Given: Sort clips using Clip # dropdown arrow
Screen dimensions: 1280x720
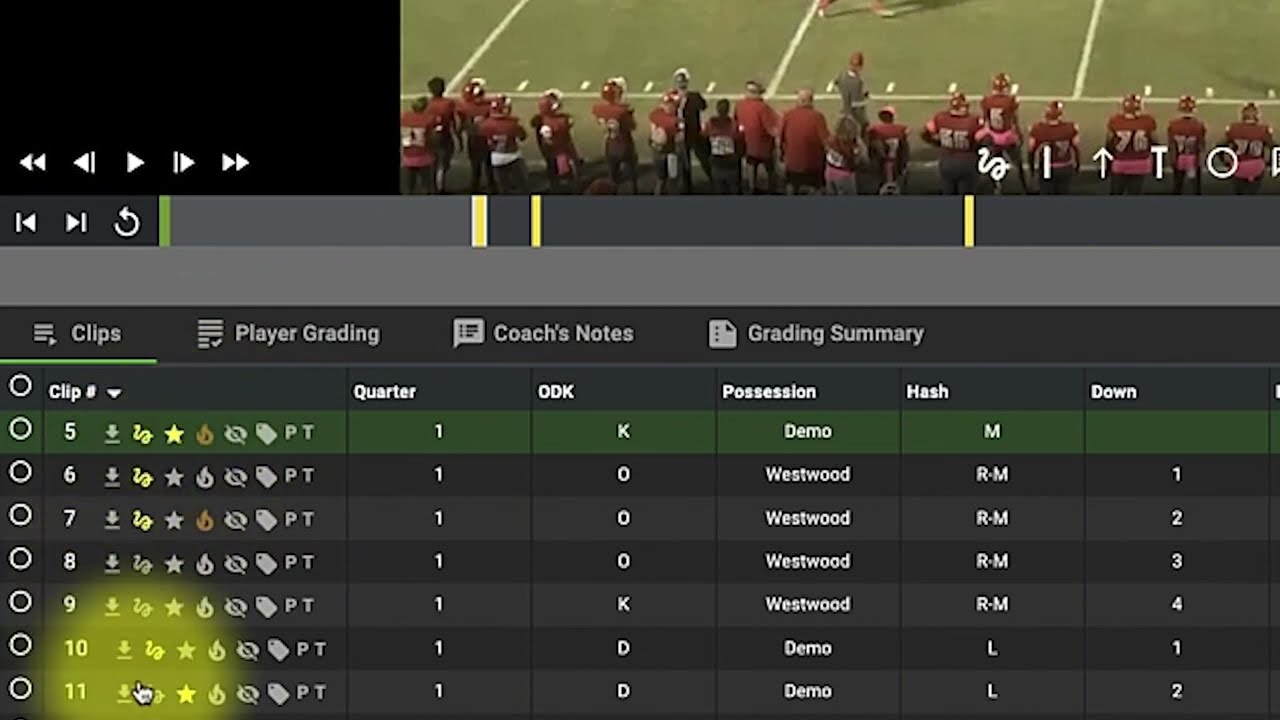Looking at the screenshot, I should pos(114,393).
